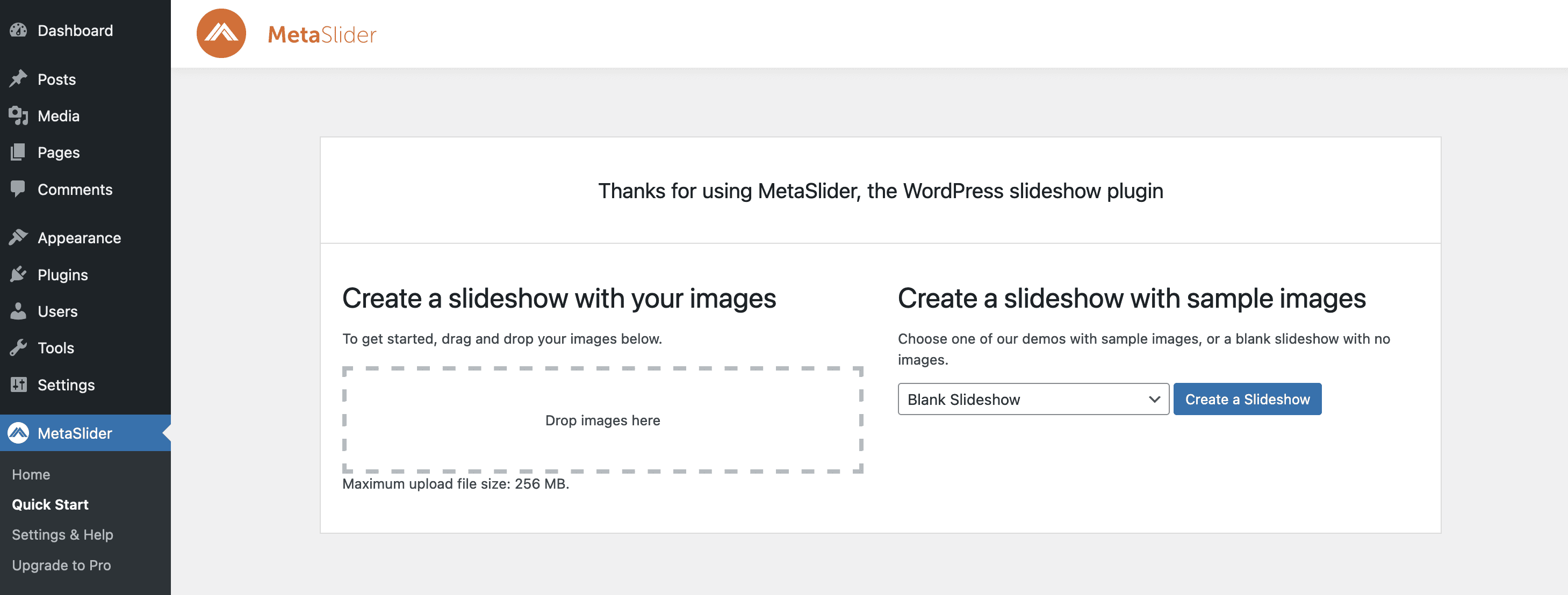Select Quick Start submenu item
Viewport: 1568px width, 595px height.
[50, 504]
